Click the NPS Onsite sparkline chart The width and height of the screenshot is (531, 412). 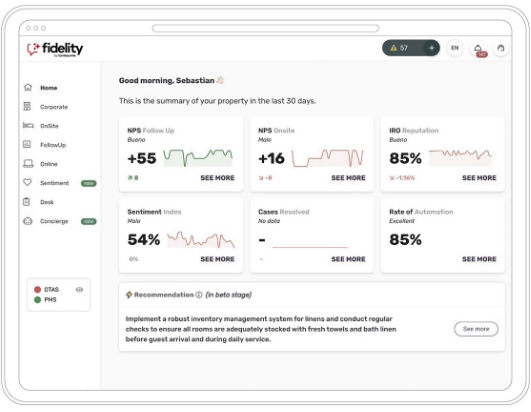327,158
